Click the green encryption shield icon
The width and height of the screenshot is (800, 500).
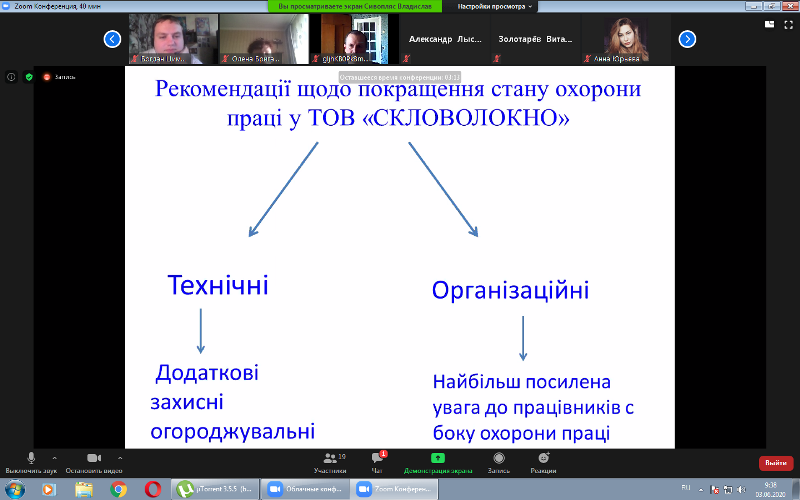pyautogui.click(x=29, y=77)
